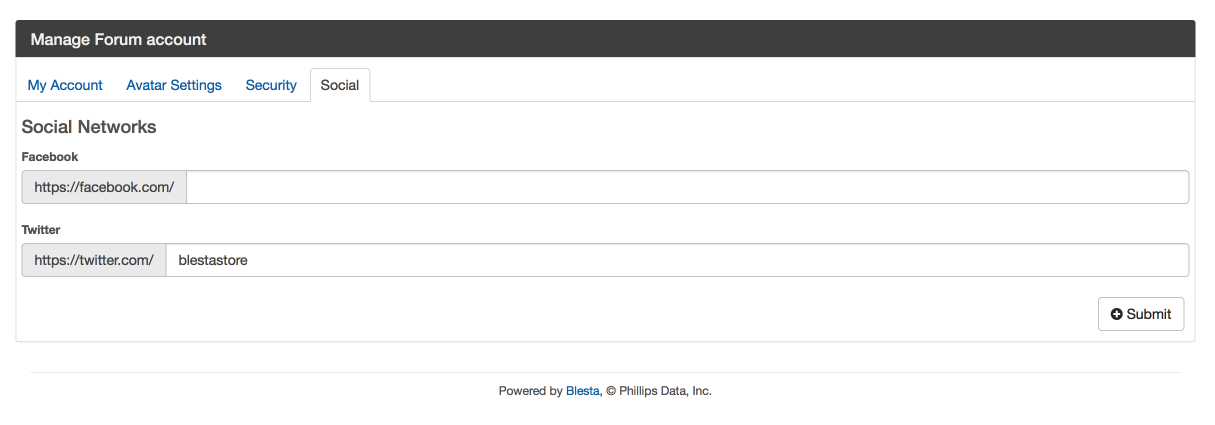1215x425 pixels.
Task: Open the Blesta link in footer
Action: (583, 391)
